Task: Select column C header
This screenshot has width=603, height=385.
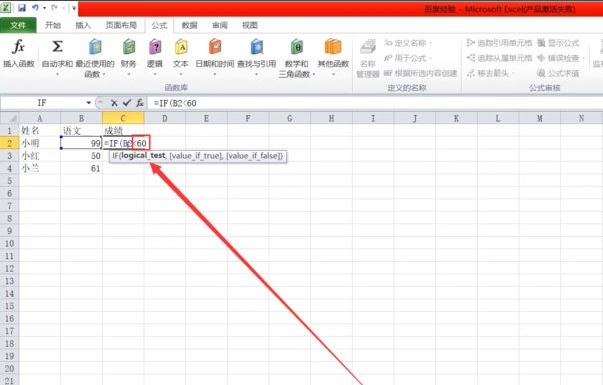Action: pyautogui.click(x=123, y=118)
